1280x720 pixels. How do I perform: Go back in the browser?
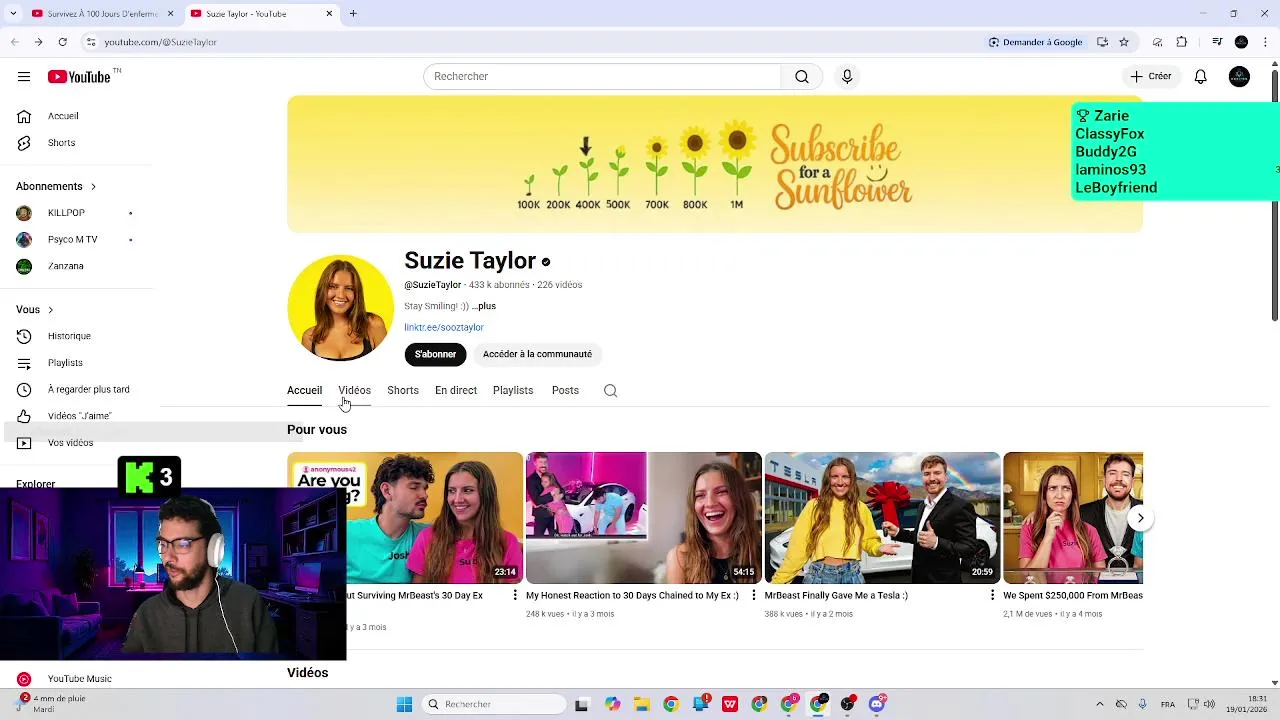click(x=14, y=42)
